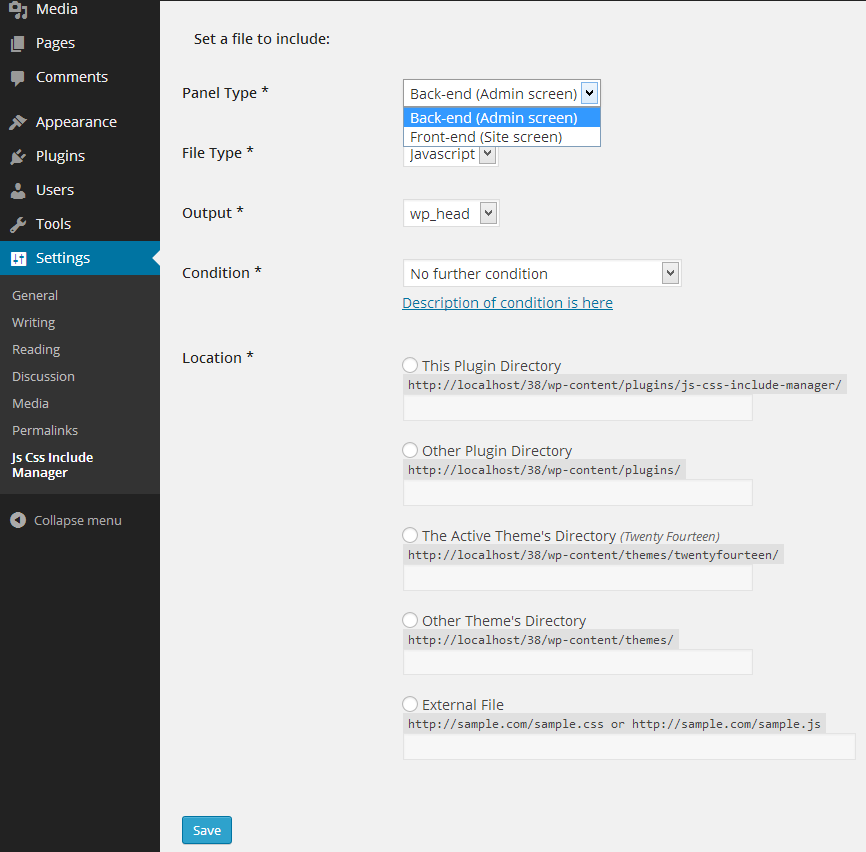Click the Save button
The width and height of the screenshot is (866, 852).
coord(207,830)
